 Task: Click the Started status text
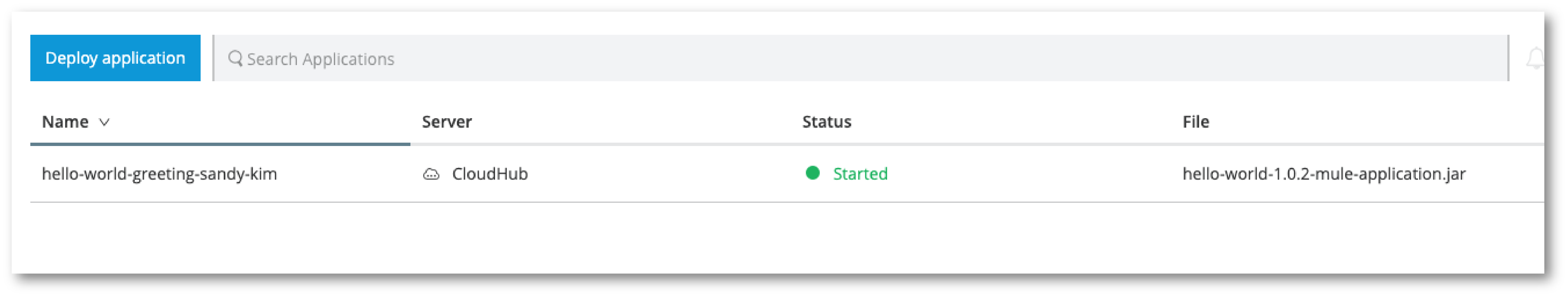tap(860, 174)
